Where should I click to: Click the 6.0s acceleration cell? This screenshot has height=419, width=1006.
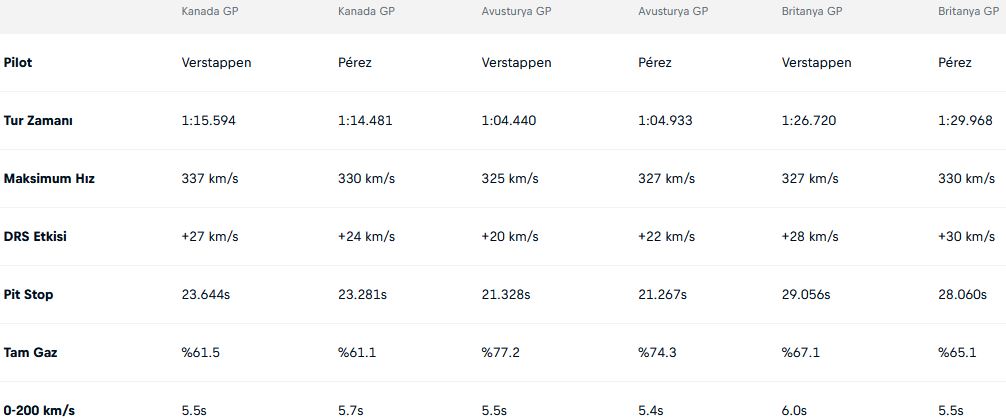(x=794, y=410)
